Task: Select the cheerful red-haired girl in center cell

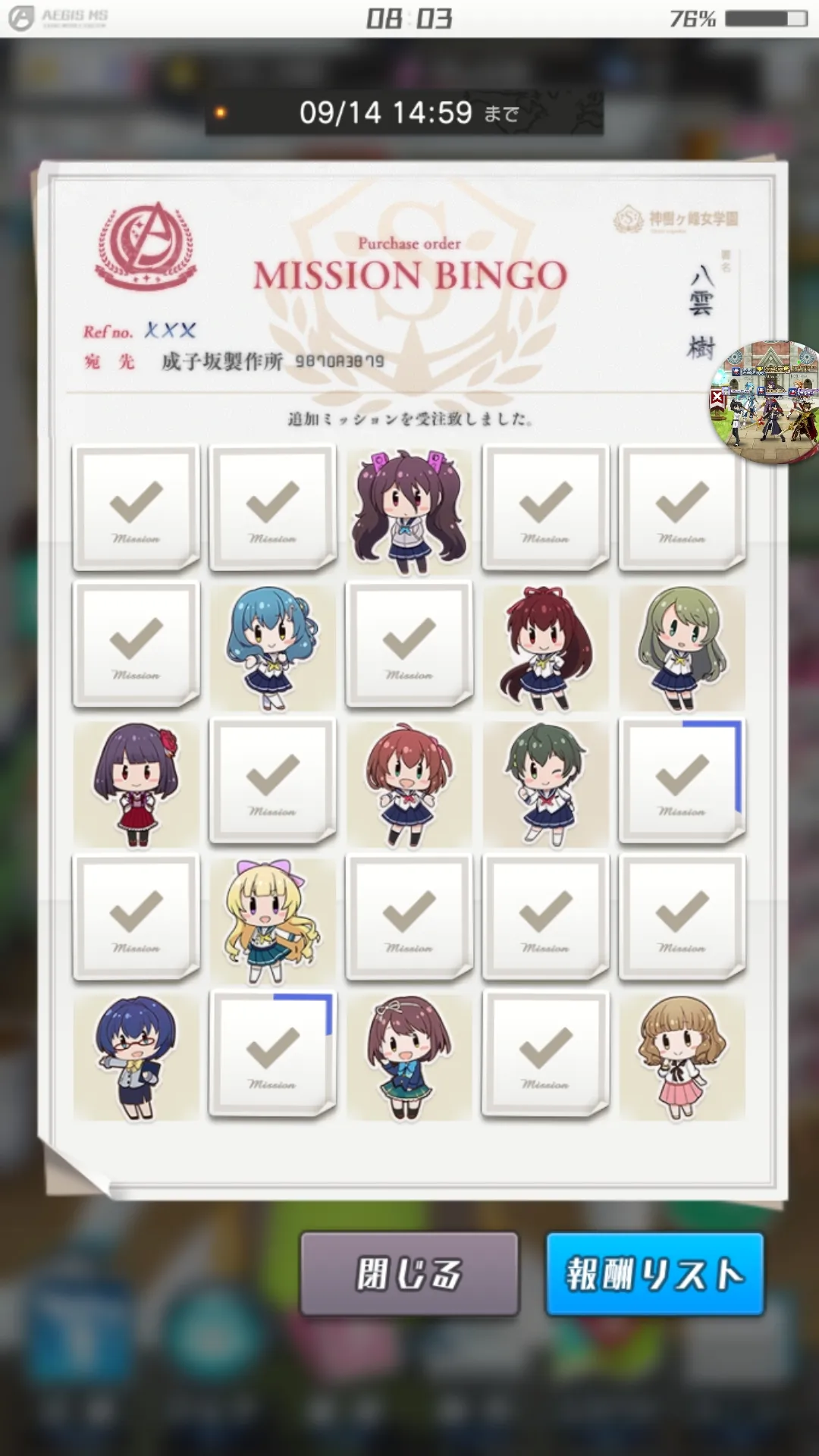Action: point(409,783)
